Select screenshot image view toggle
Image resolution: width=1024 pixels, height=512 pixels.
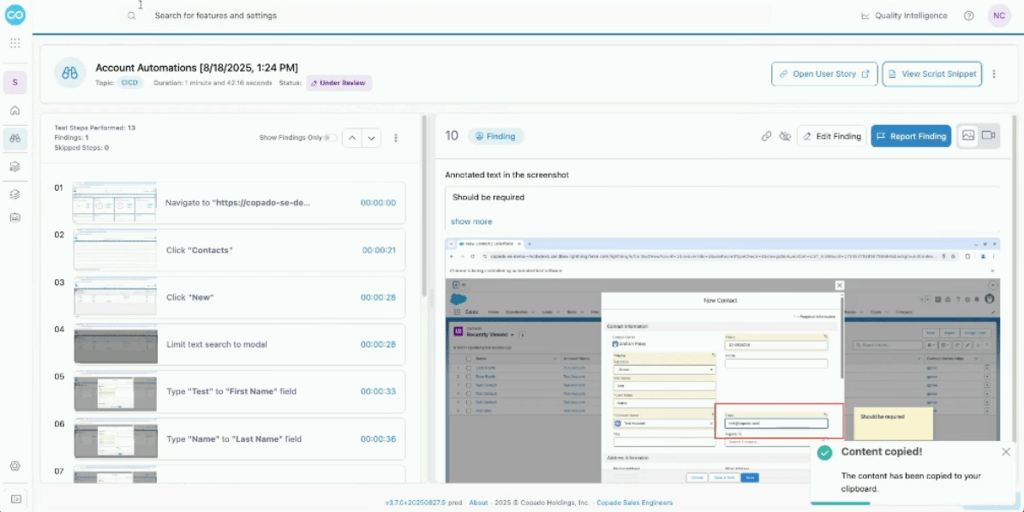pyautogui.click(x=968, y=136)
